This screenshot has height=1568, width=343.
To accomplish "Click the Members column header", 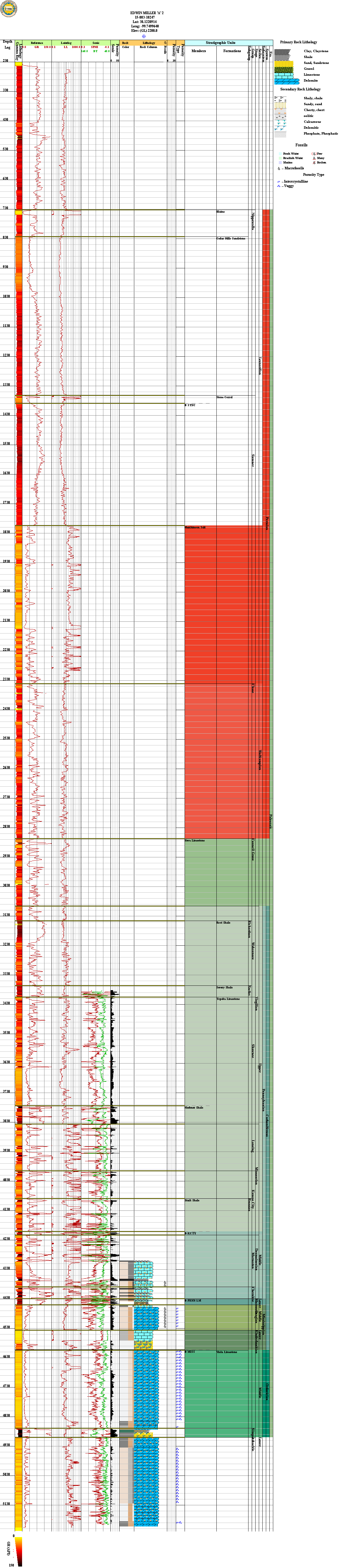I will (199, 51).
